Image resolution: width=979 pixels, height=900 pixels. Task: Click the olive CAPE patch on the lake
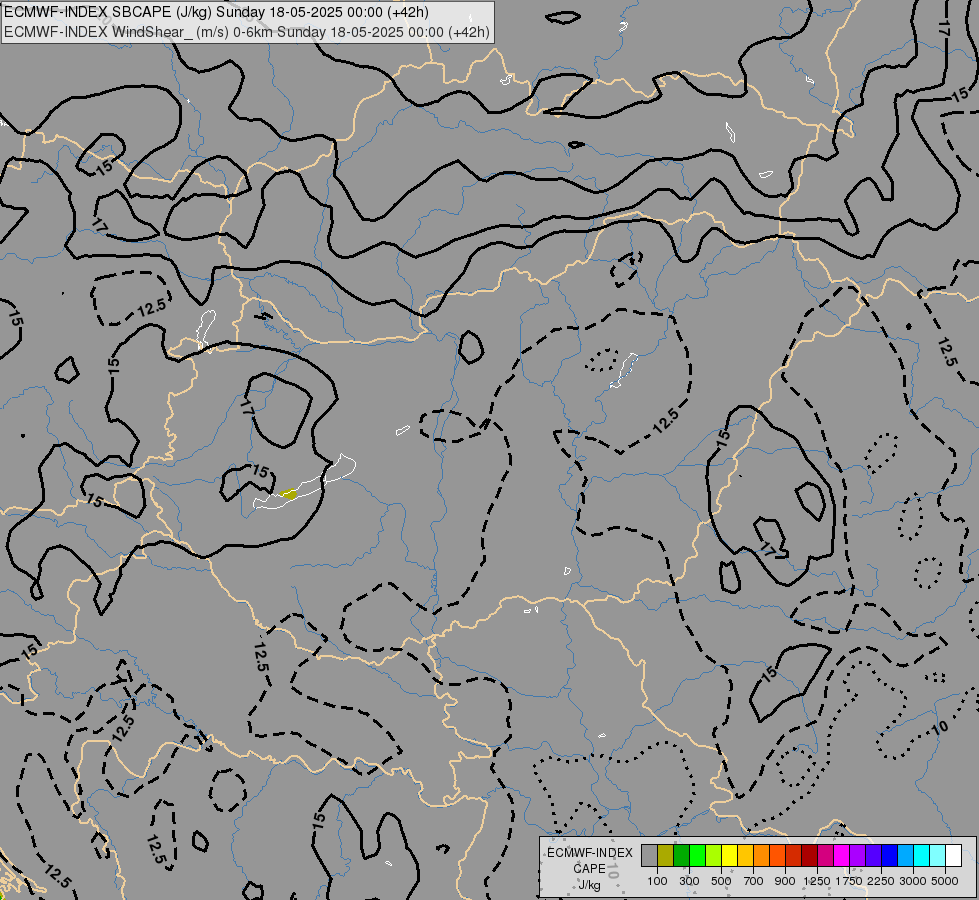(288, 494)
